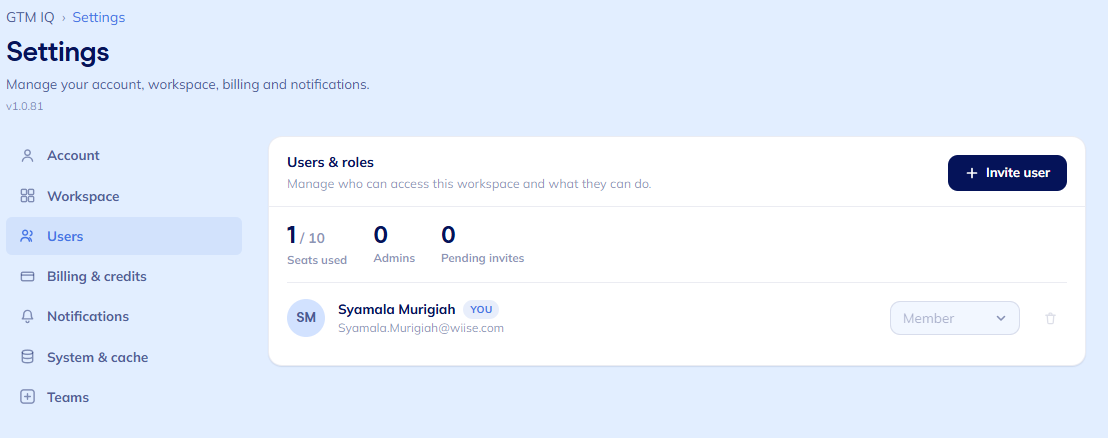Click the SM avatar circle

point(306,318)
